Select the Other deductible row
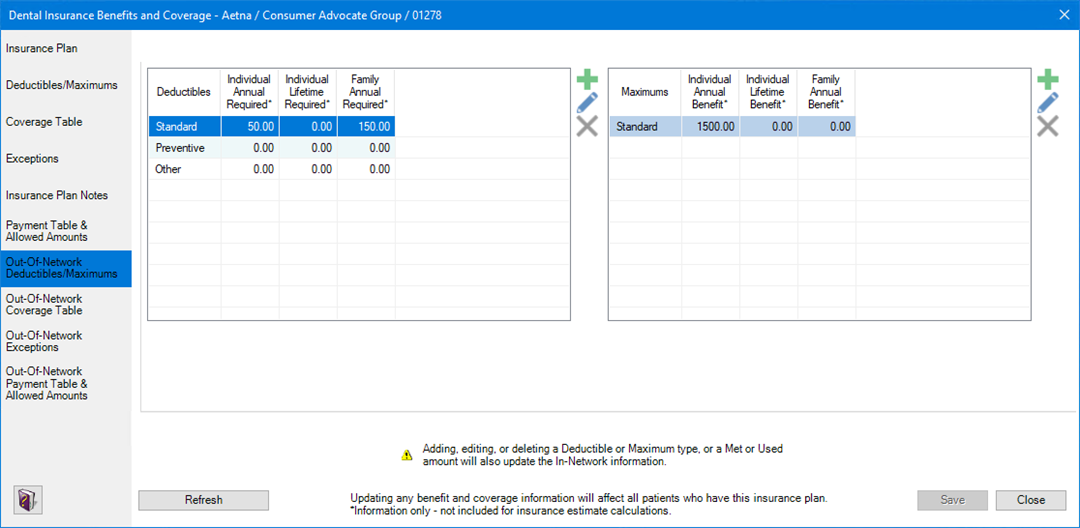 pos(272,169)
